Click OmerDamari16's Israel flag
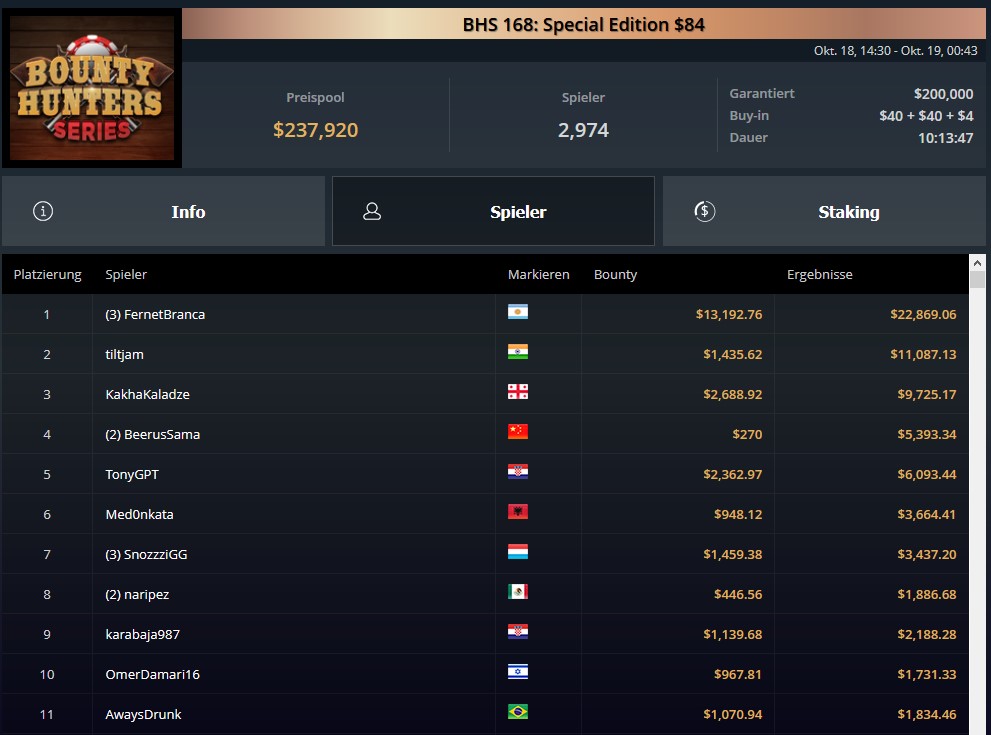 point(518,672)
